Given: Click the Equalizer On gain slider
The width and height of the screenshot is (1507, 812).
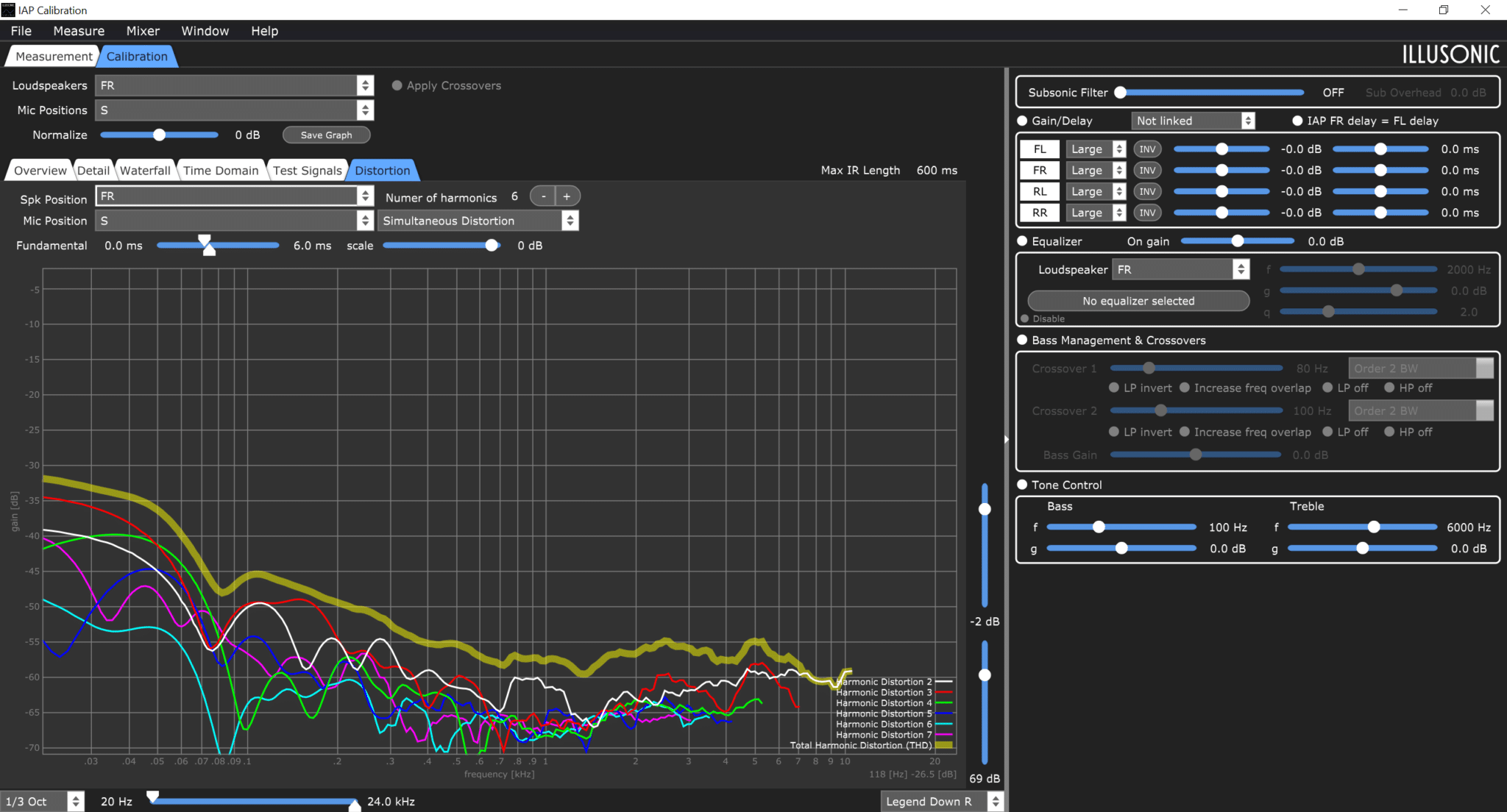Looking at the screenshot, I should pos(1237,241).
